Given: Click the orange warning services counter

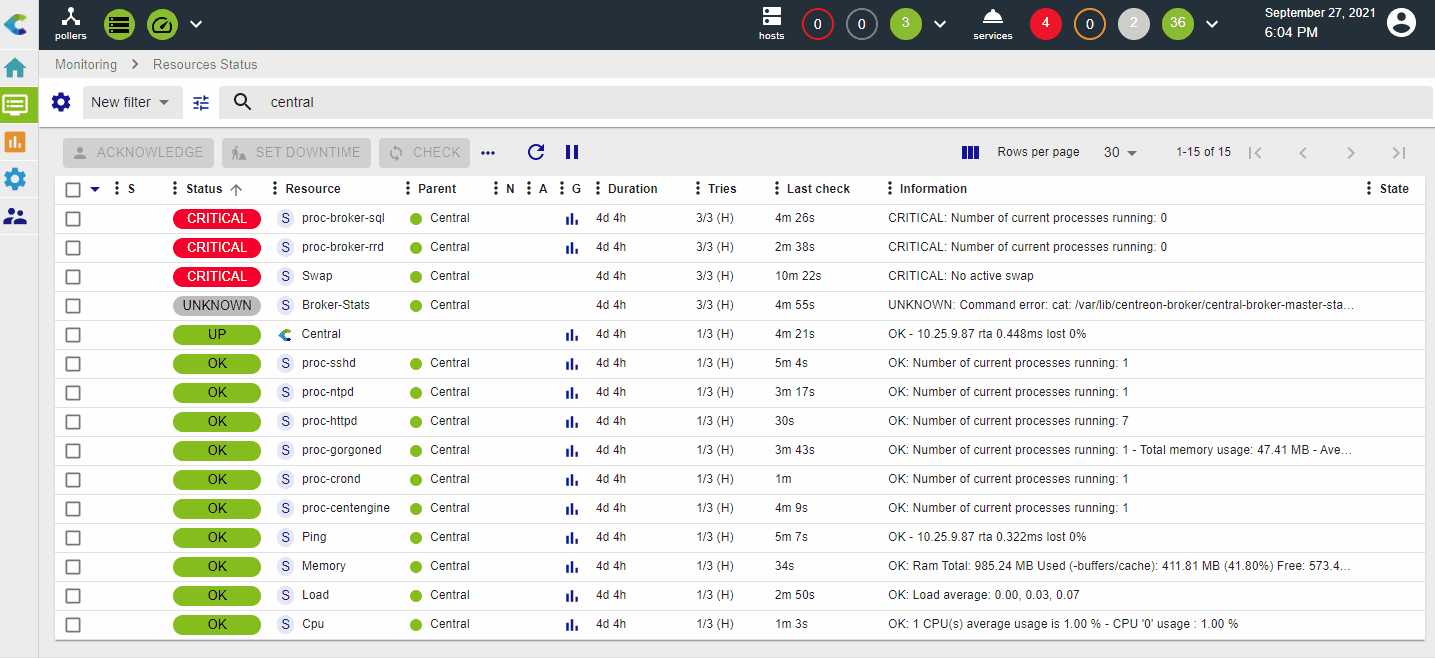Looking at the screenshot, I should coord(1090,24).
